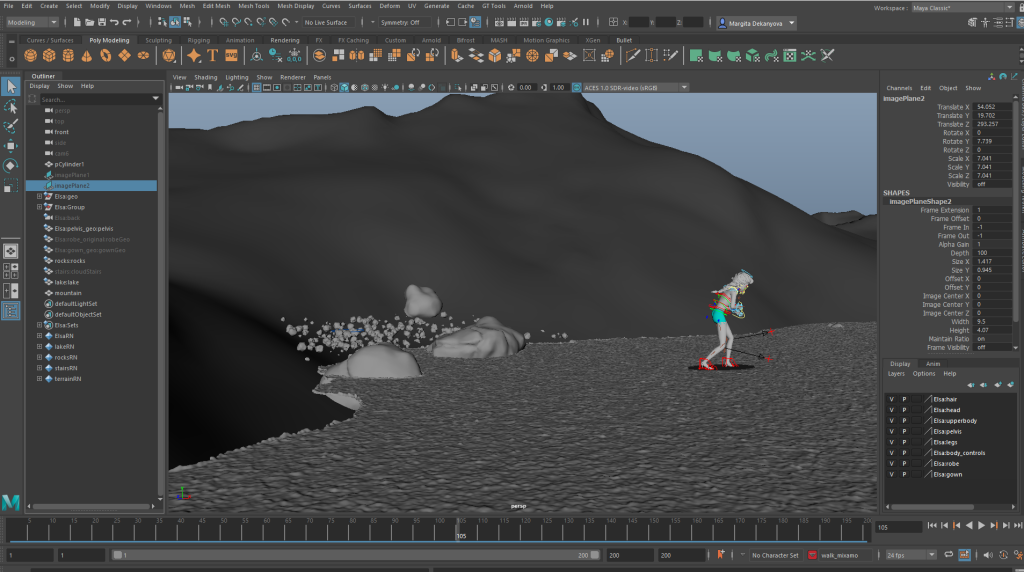Click the Translate X value field
1024x572 pixels.
pos(992,107)
